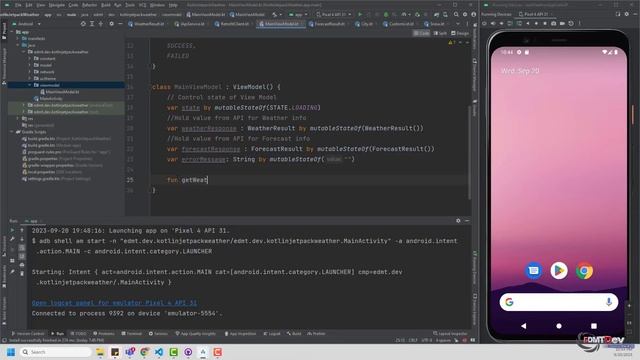Collapse the app module in project tree

pos(12,32)
